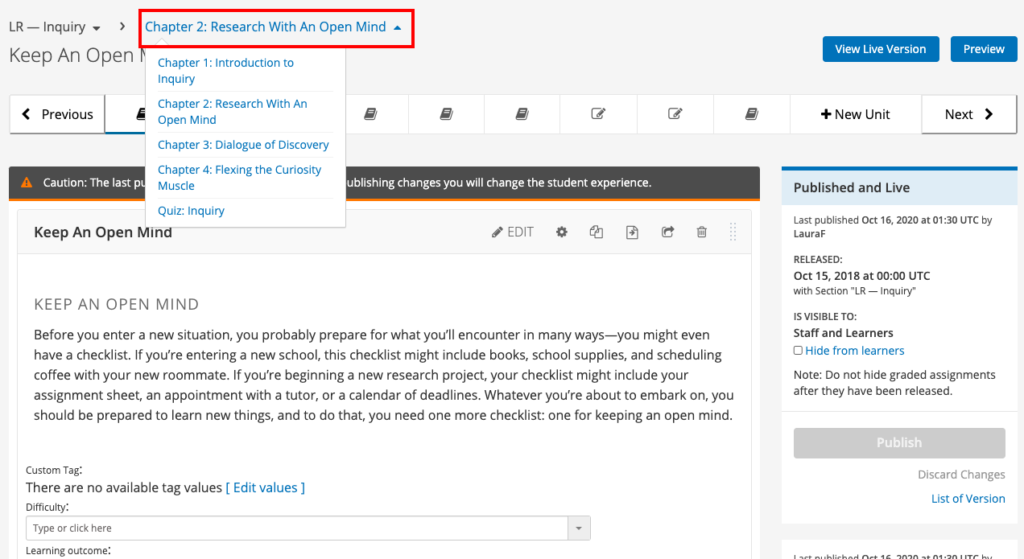Open the second book unit icon in the sequence
Viewport: 1024px width, 559px height.
(446, 114)
